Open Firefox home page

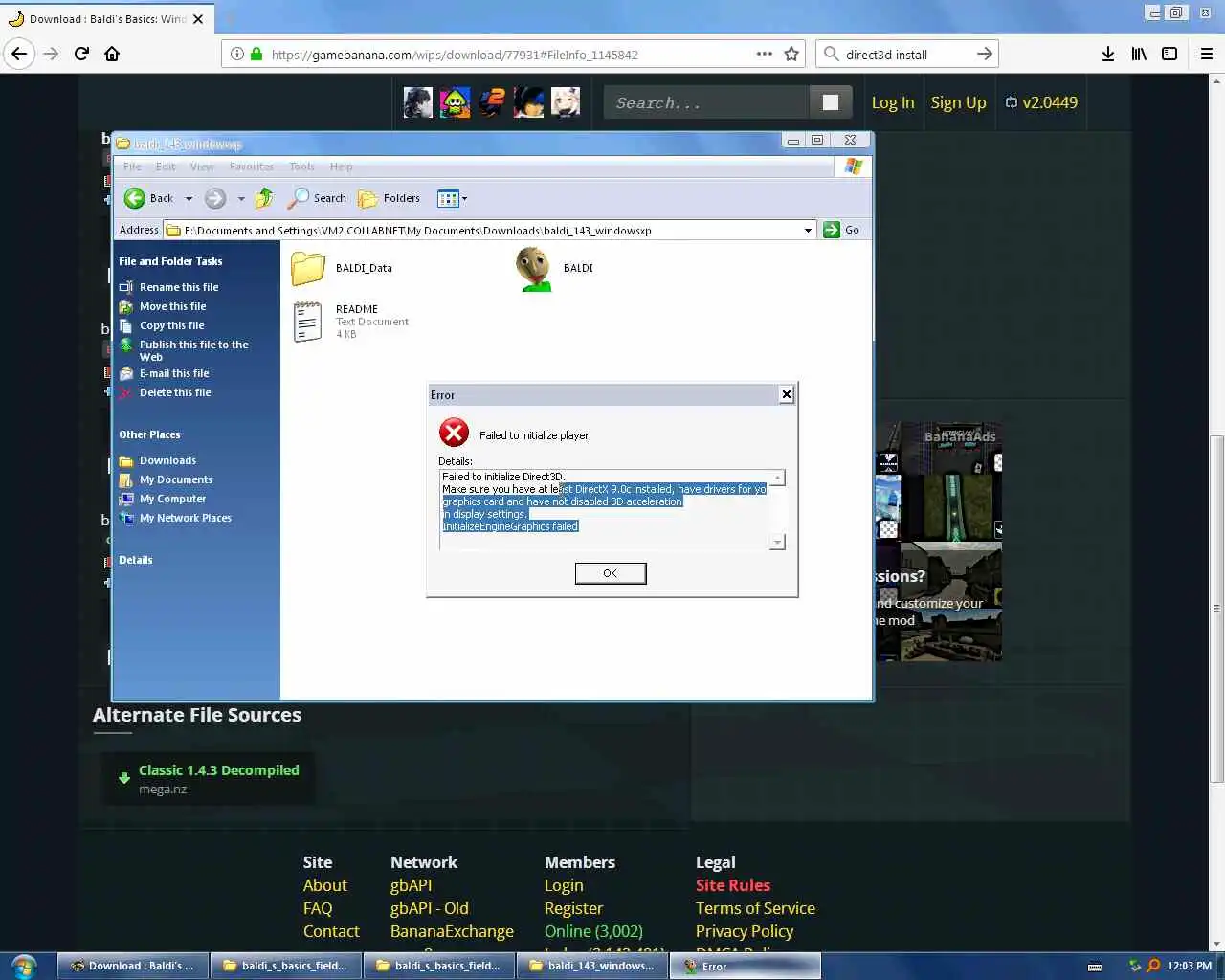click(112, 54)
